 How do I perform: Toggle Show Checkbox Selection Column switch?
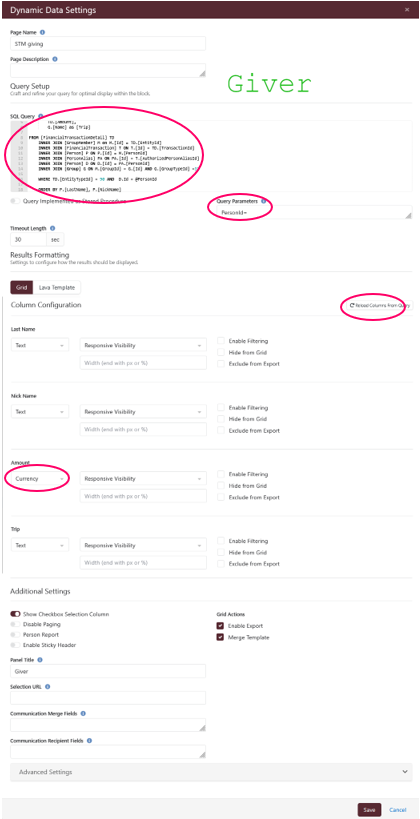15,614
